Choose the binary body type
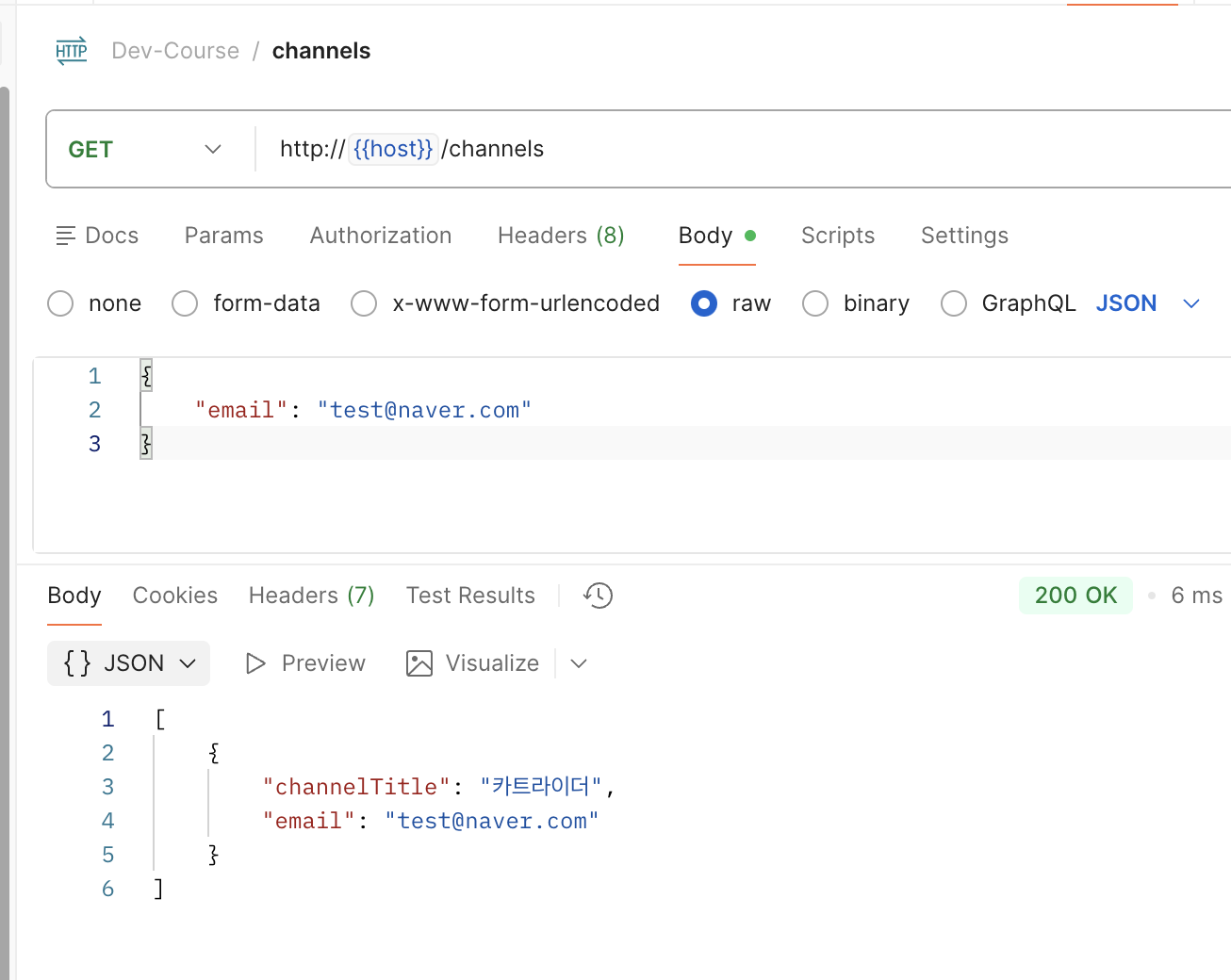Viewport: 1231px width, 980px height. pos(815,303)
